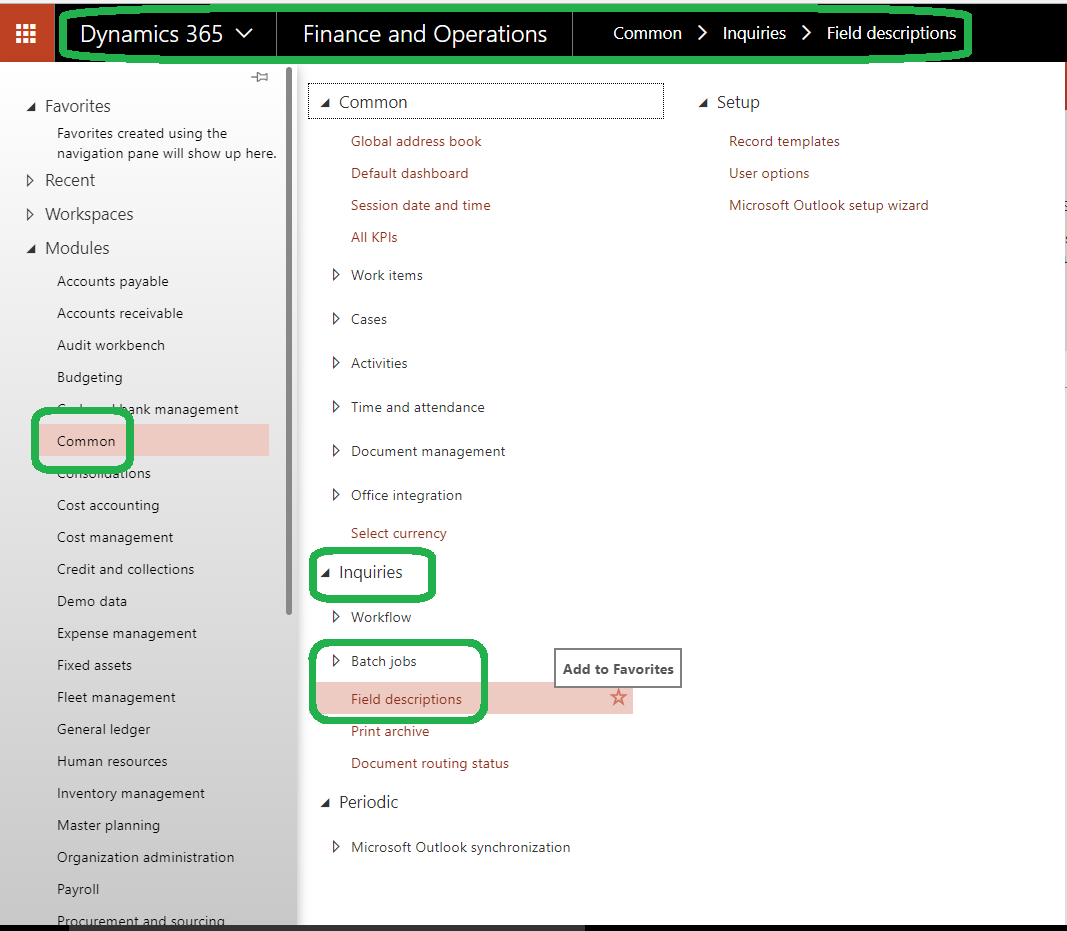
Task: Select Accounts receivable module
Action: pyautogui.click(x=120, y=314)
